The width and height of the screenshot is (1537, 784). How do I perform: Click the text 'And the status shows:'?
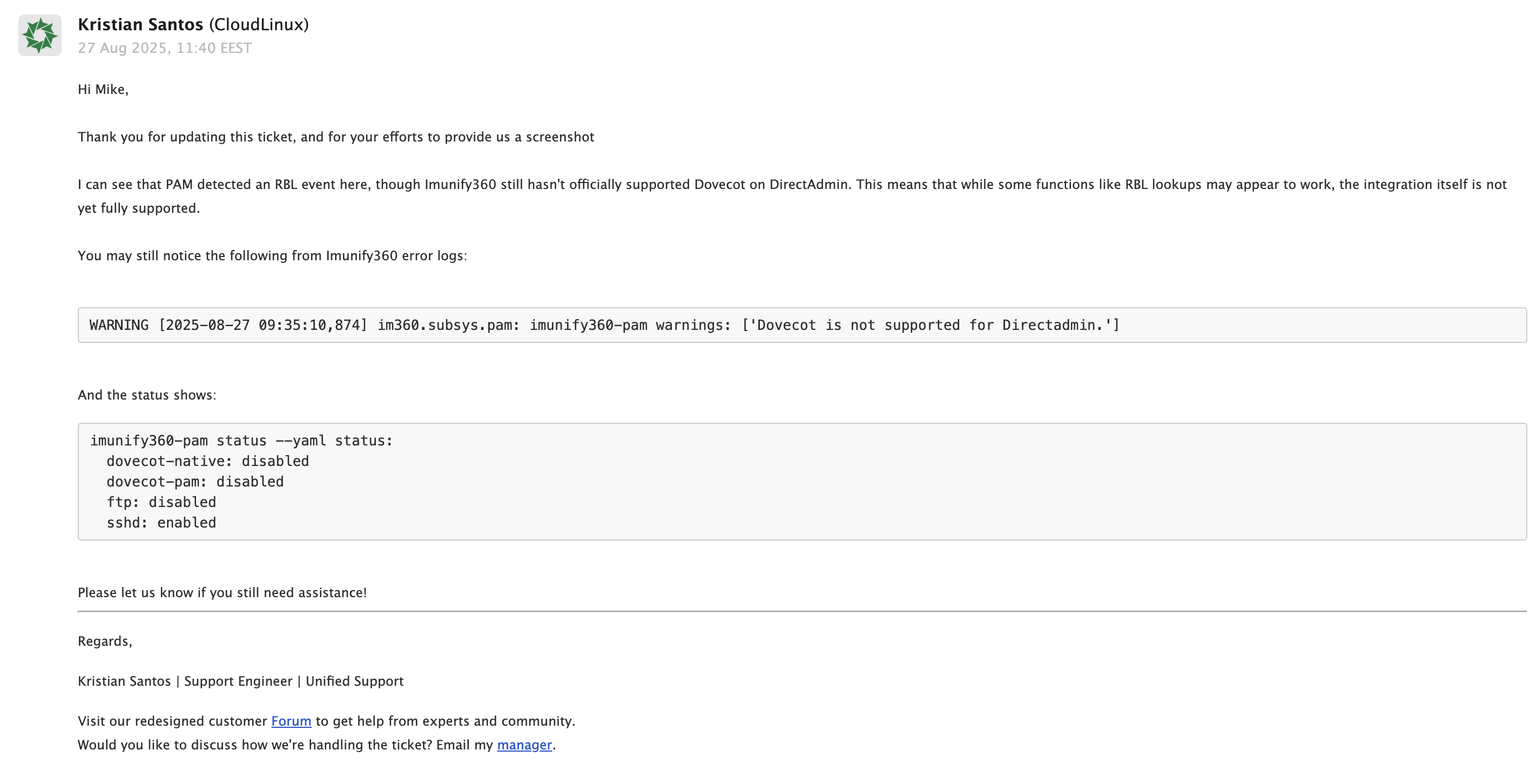tap(147, 395)
